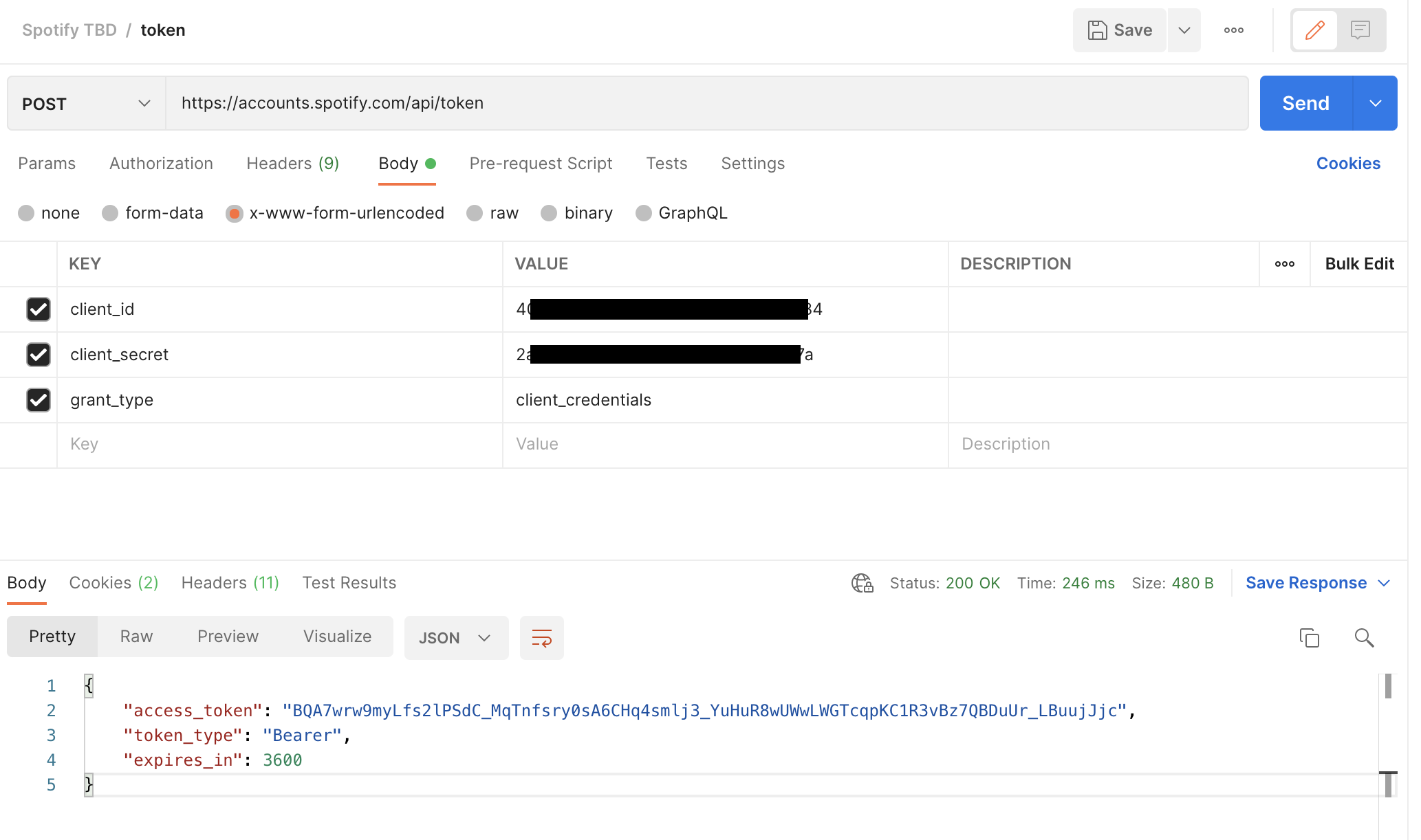Select the Raw response view
1421x840 pixels.
[x=136, y=637]
